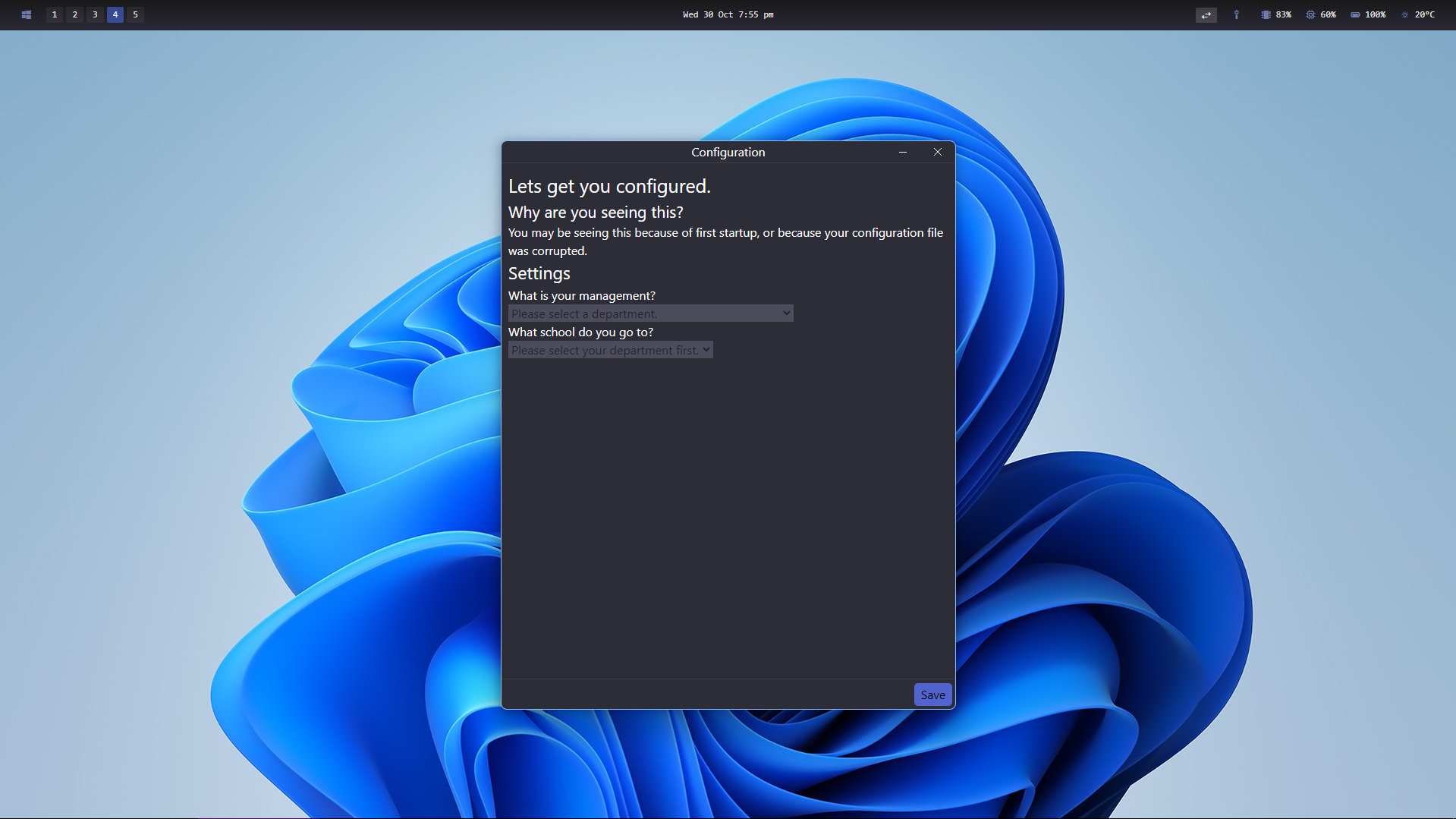
Task: Minimize the Configuration window
Action: coord(903,152)
